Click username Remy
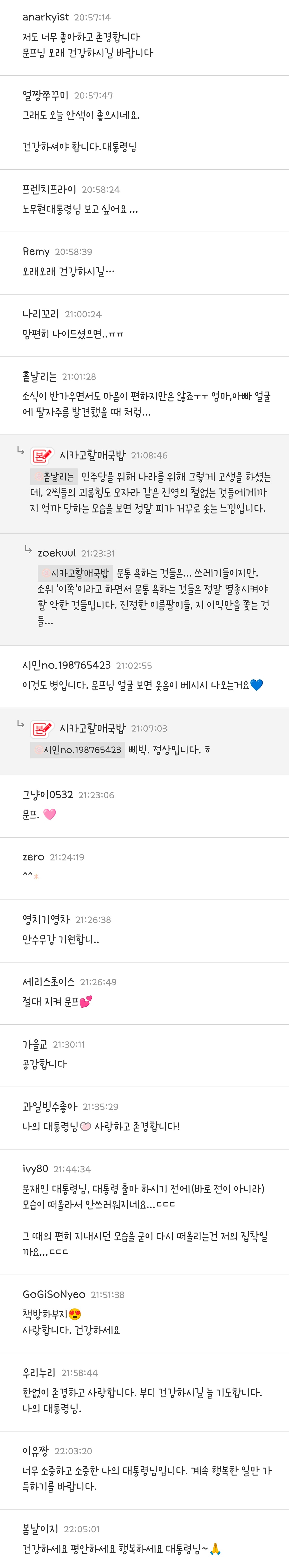Screen dimensions: 289x1568 [36, 251]
